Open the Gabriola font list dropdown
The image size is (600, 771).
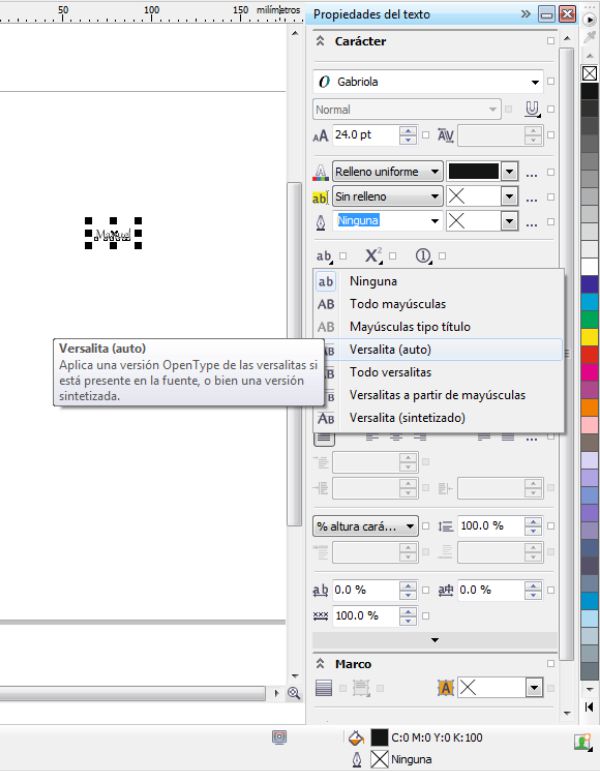[x=536, y=82]
